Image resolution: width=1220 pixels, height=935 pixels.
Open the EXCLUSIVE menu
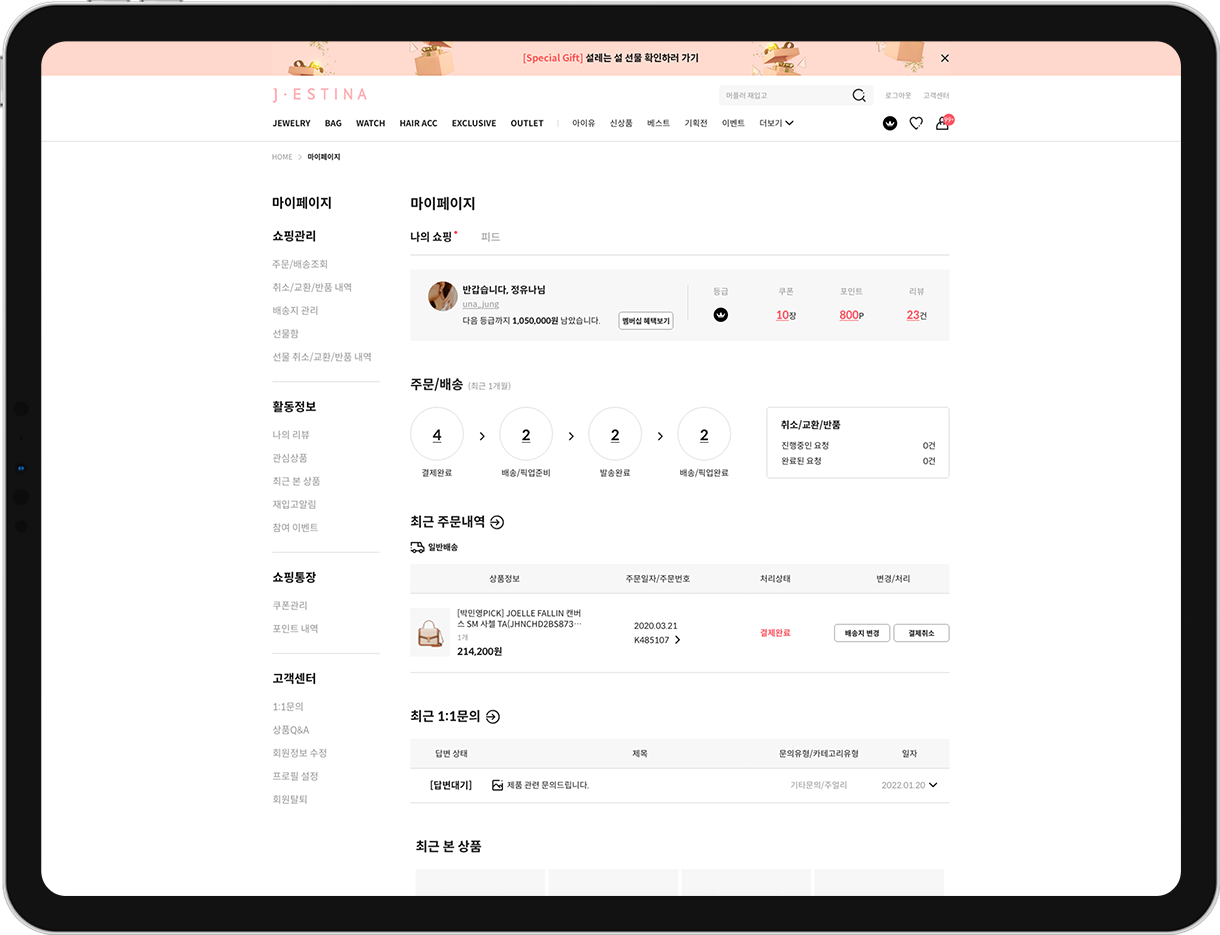[x=474, y=123]
